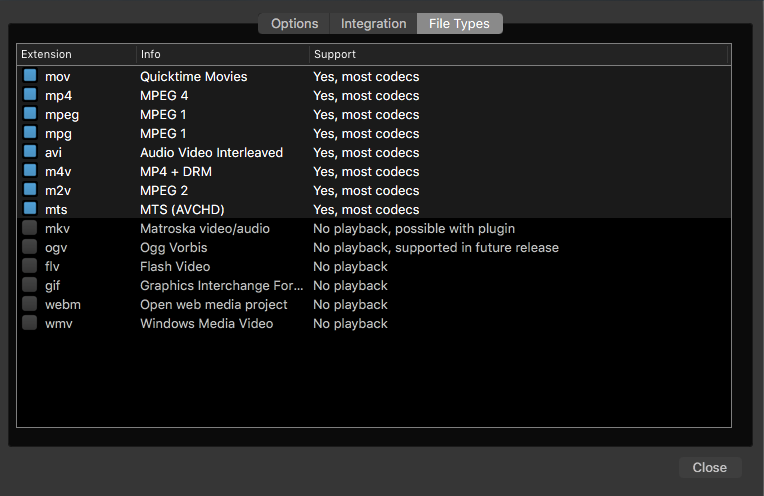
Task: Select the File Types tab
Action: tap(459, 23)
